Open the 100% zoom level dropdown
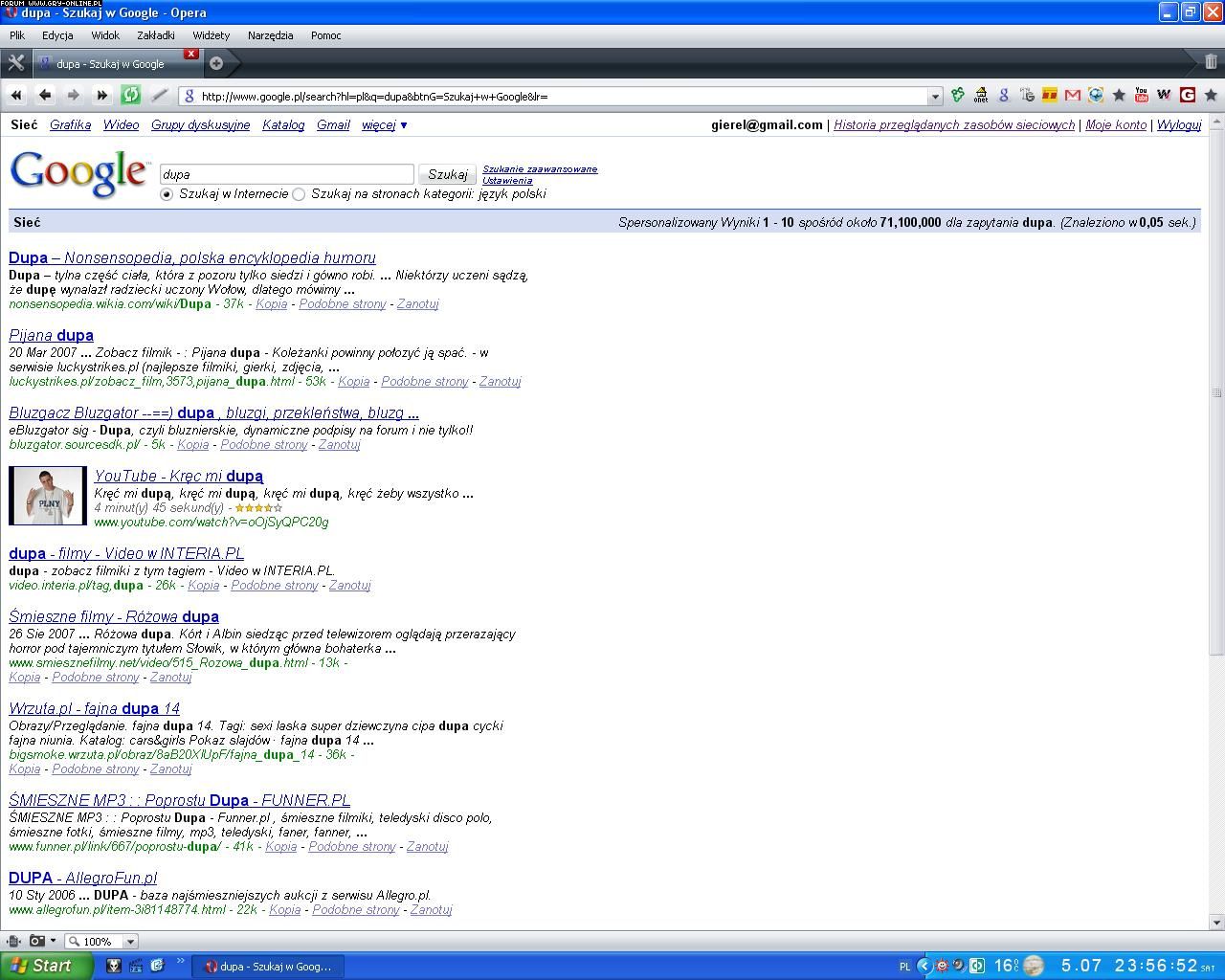Image resolution: width=1225 pixels, height=980 pixels. [x=130, y=942]
